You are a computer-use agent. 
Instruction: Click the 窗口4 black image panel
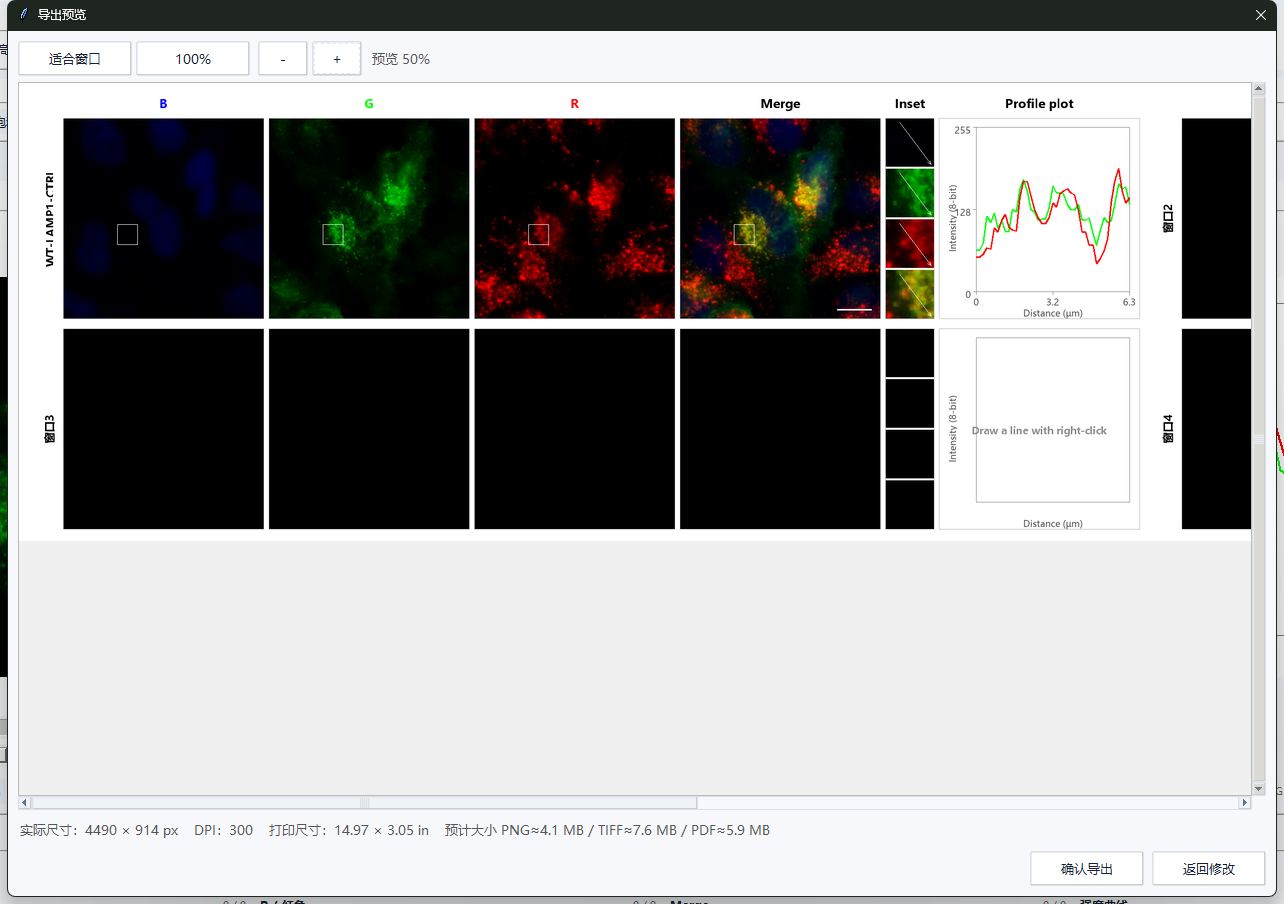click(1216, 429)
